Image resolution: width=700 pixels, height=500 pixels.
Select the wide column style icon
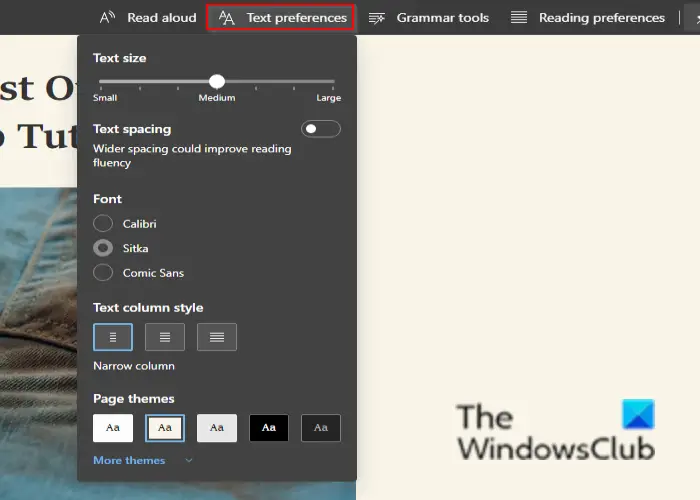click(x=217, y=337)
